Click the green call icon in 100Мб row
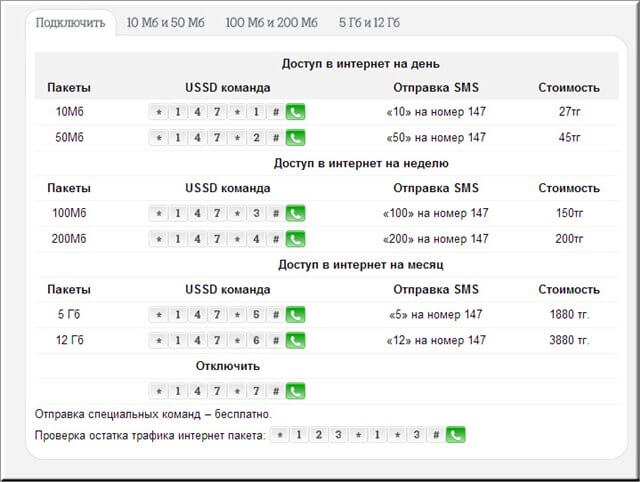The width and height of the screenshot is (640, 482). [x=295, y=213]
